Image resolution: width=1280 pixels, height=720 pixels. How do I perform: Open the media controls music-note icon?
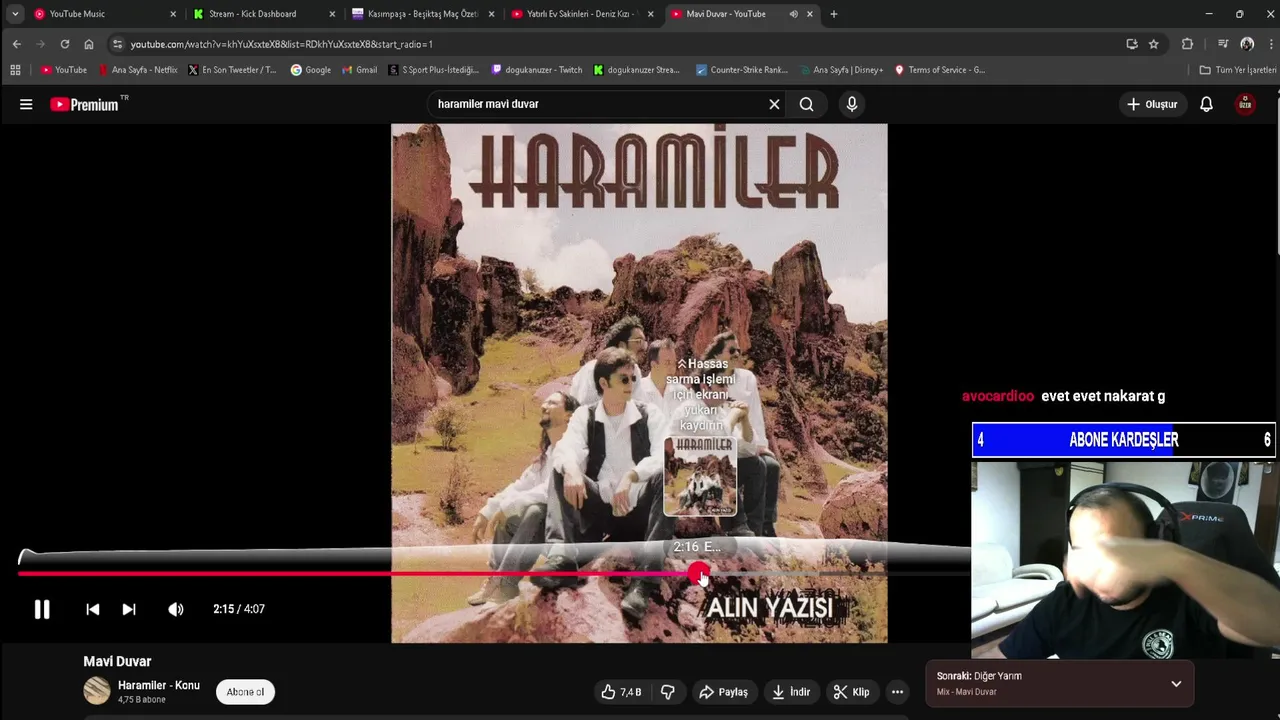click(1222, 44)
